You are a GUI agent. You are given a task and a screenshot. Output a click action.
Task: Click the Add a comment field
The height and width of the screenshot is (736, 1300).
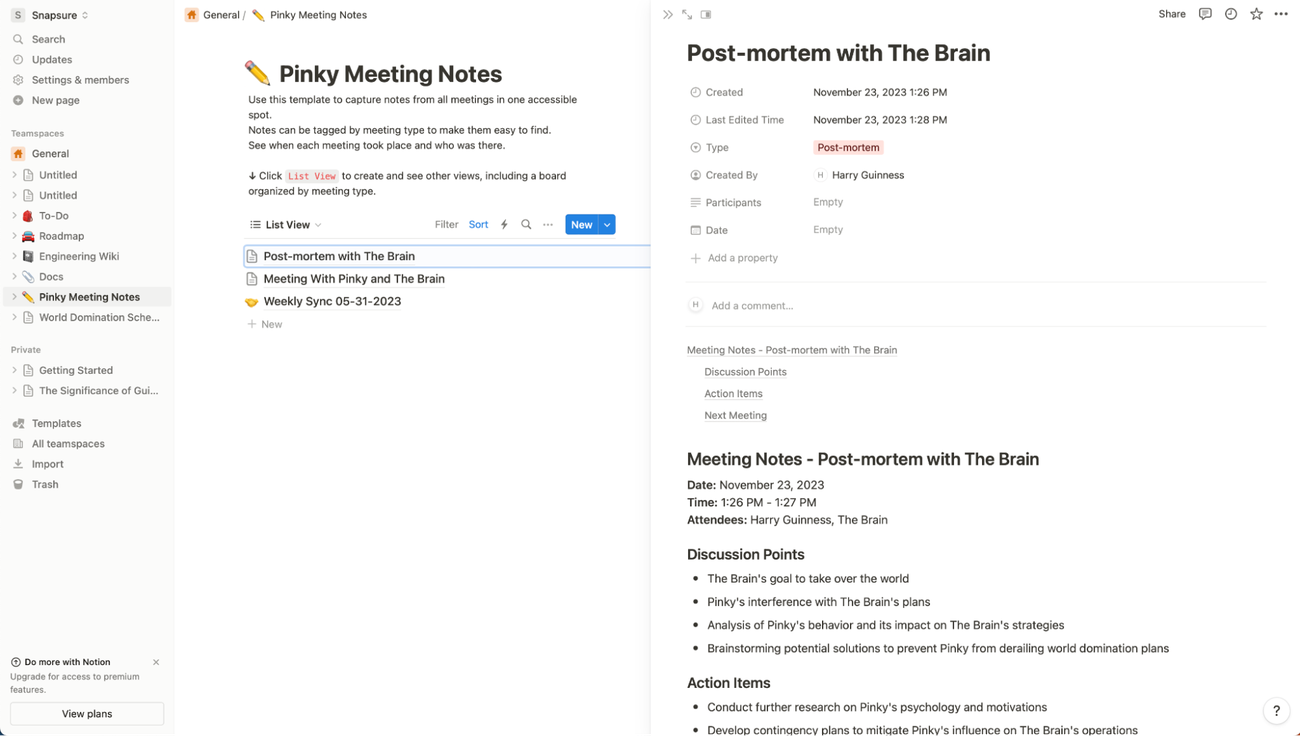[x=752, y=306]
